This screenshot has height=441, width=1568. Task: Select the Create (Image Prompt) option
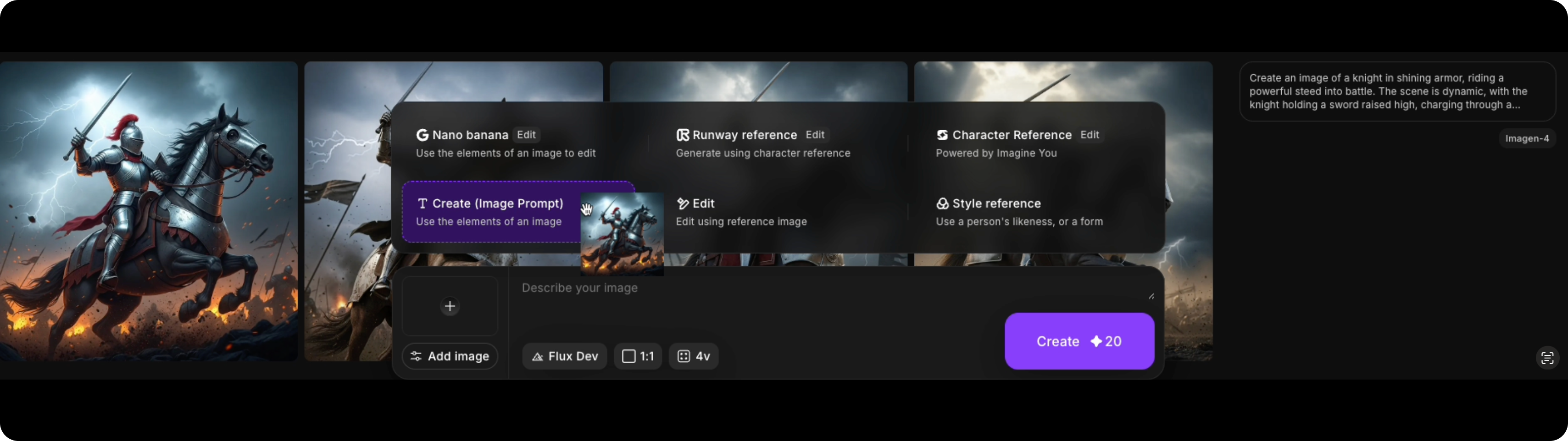click(x=490, y=212)
